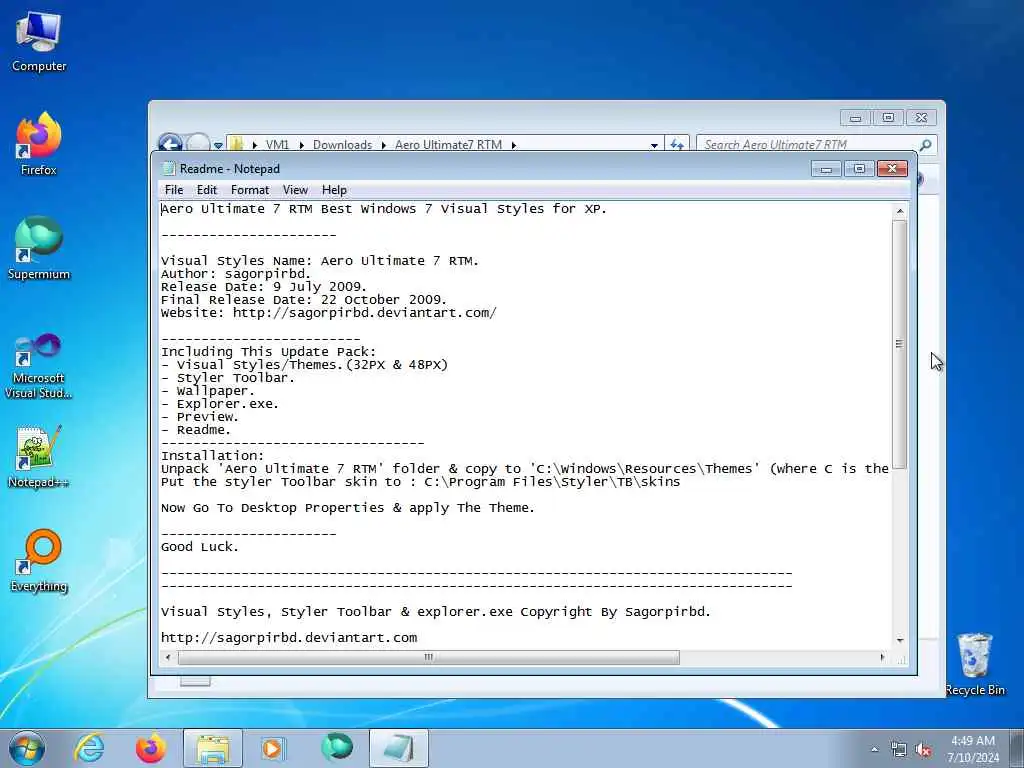Open the Computer desktop icon
This screenshot has height=768, width=1024.
[39, 40]
